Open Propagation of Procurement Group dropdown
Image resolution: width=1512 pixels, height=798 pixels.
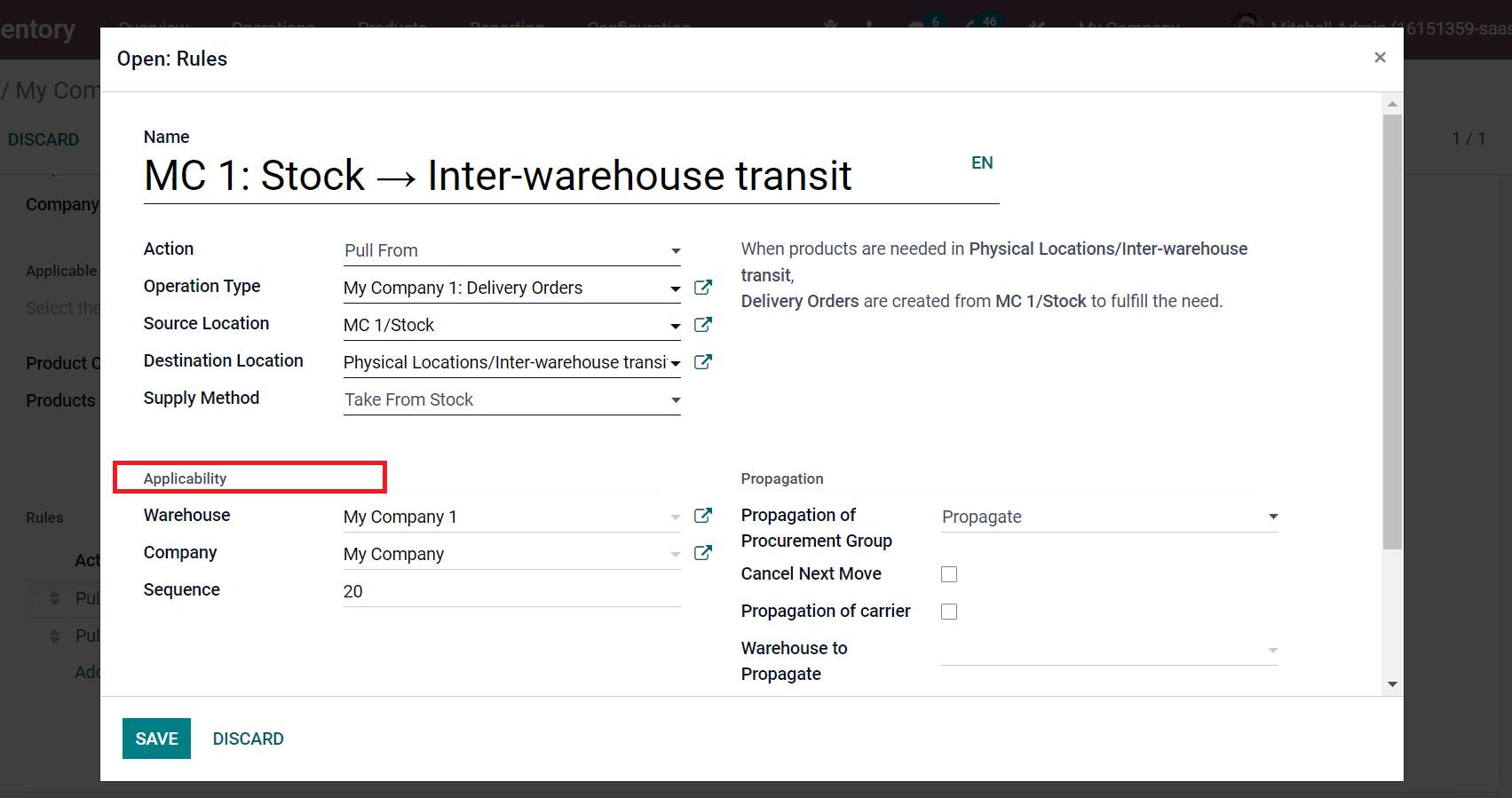coord(1110,517)
